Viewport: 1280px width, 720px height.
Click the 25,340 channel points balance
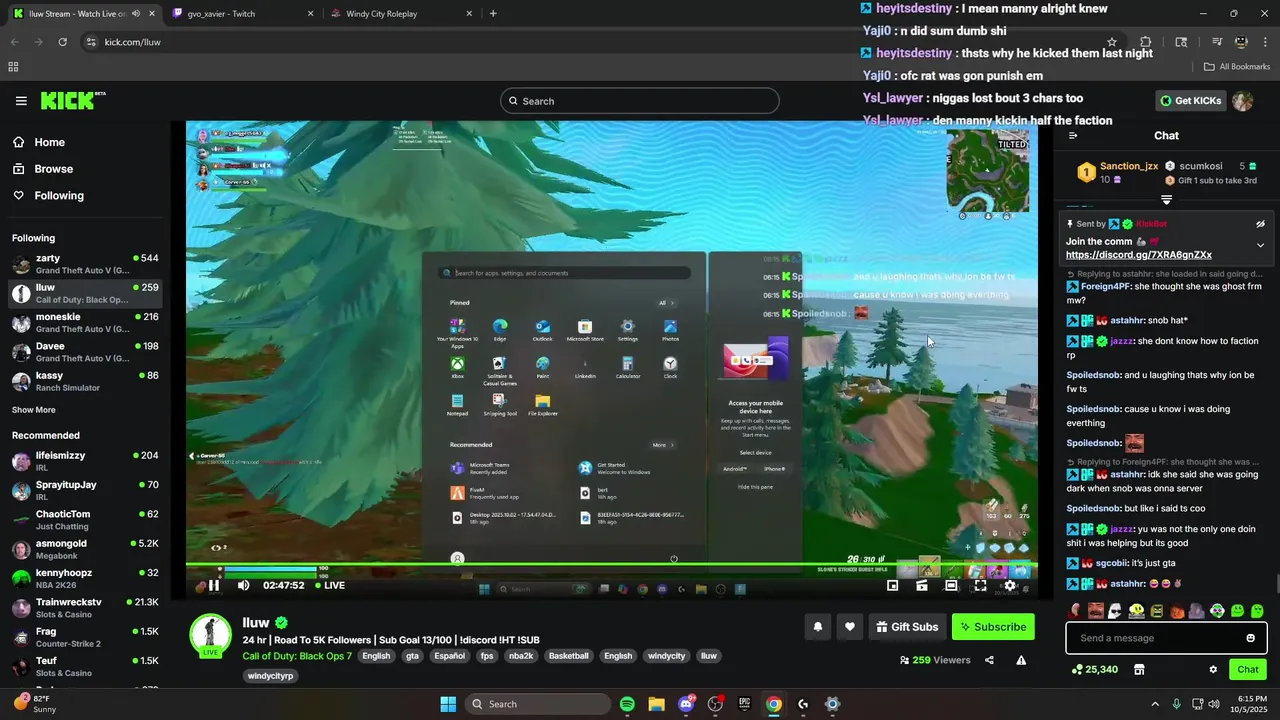(1095, 670)
